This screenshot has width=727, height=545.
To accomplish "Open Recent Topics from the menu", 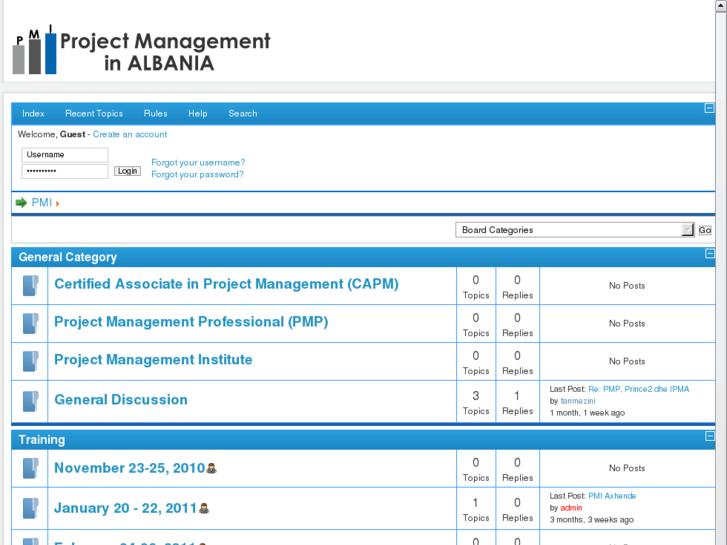I will (x=94, y=114).
